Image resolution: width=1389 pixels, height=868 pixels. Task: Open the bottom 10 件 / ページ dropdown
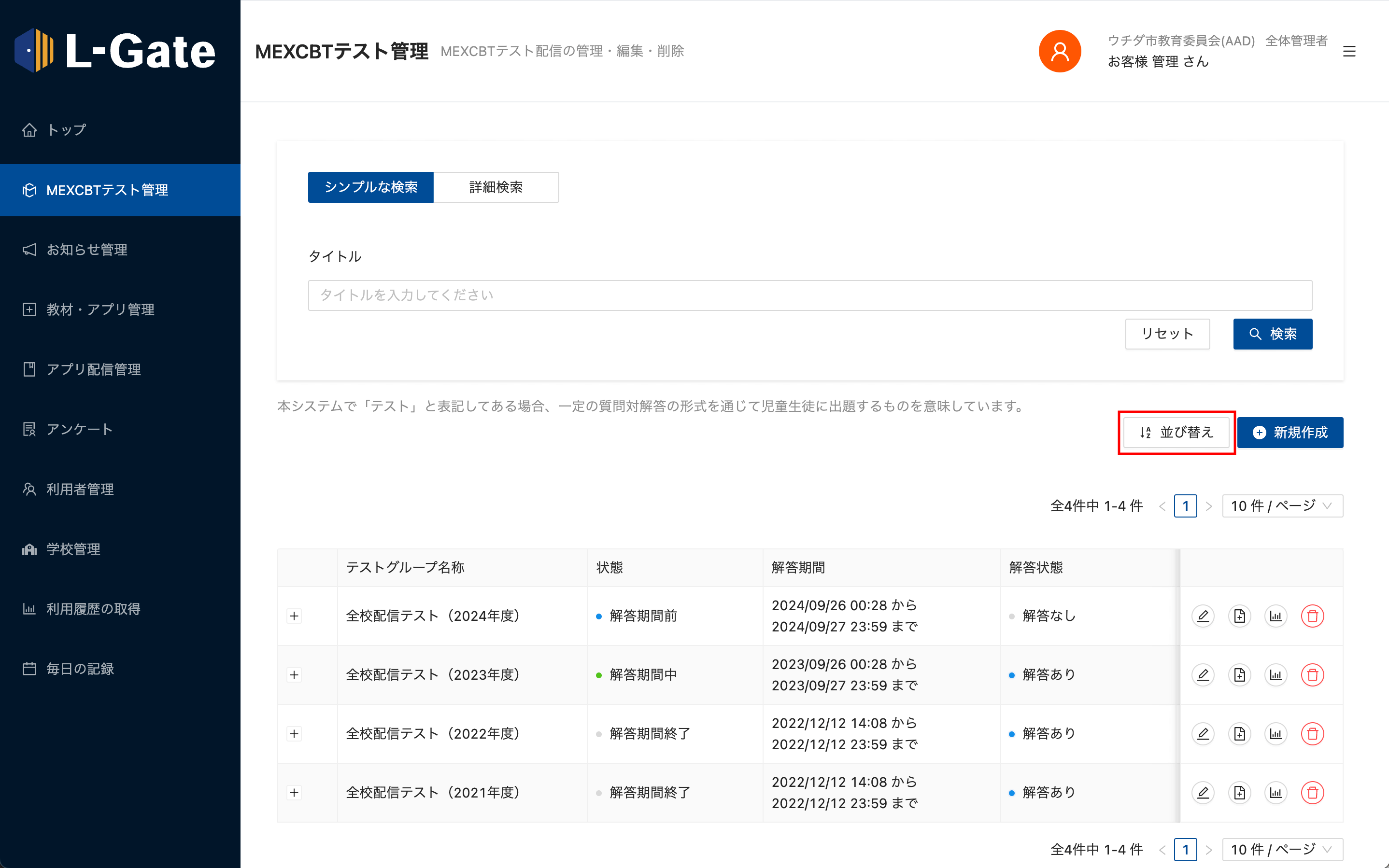click(1282, 849)
